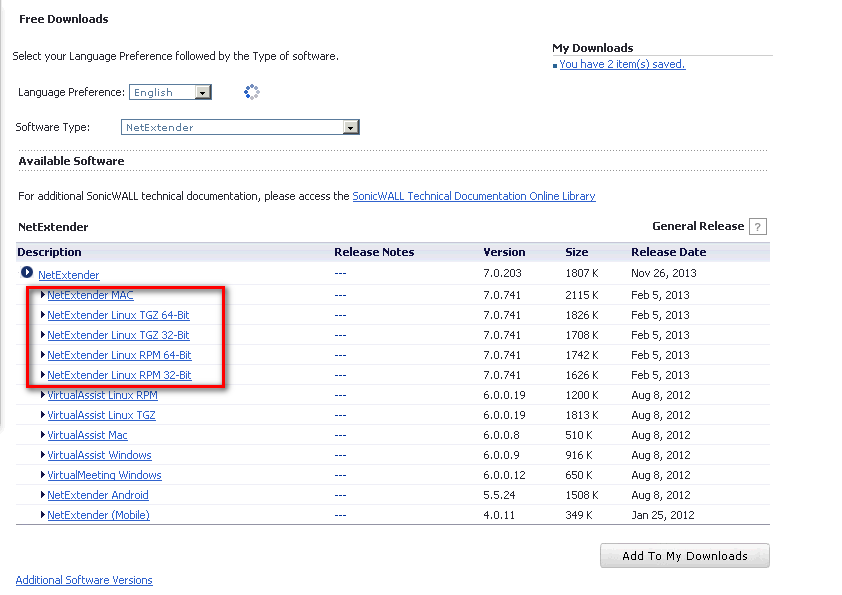Image resolution: width=842 pixels, height=595 pixels.
Task: Click the Release Notes column header
Action: coord(374,252)
